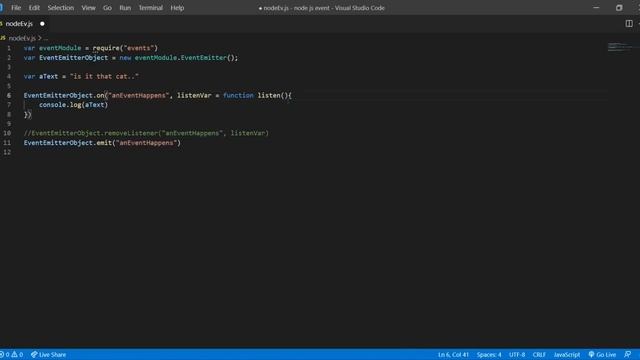Click emit on line 11

pyautogui.click(x=104, y=143)
